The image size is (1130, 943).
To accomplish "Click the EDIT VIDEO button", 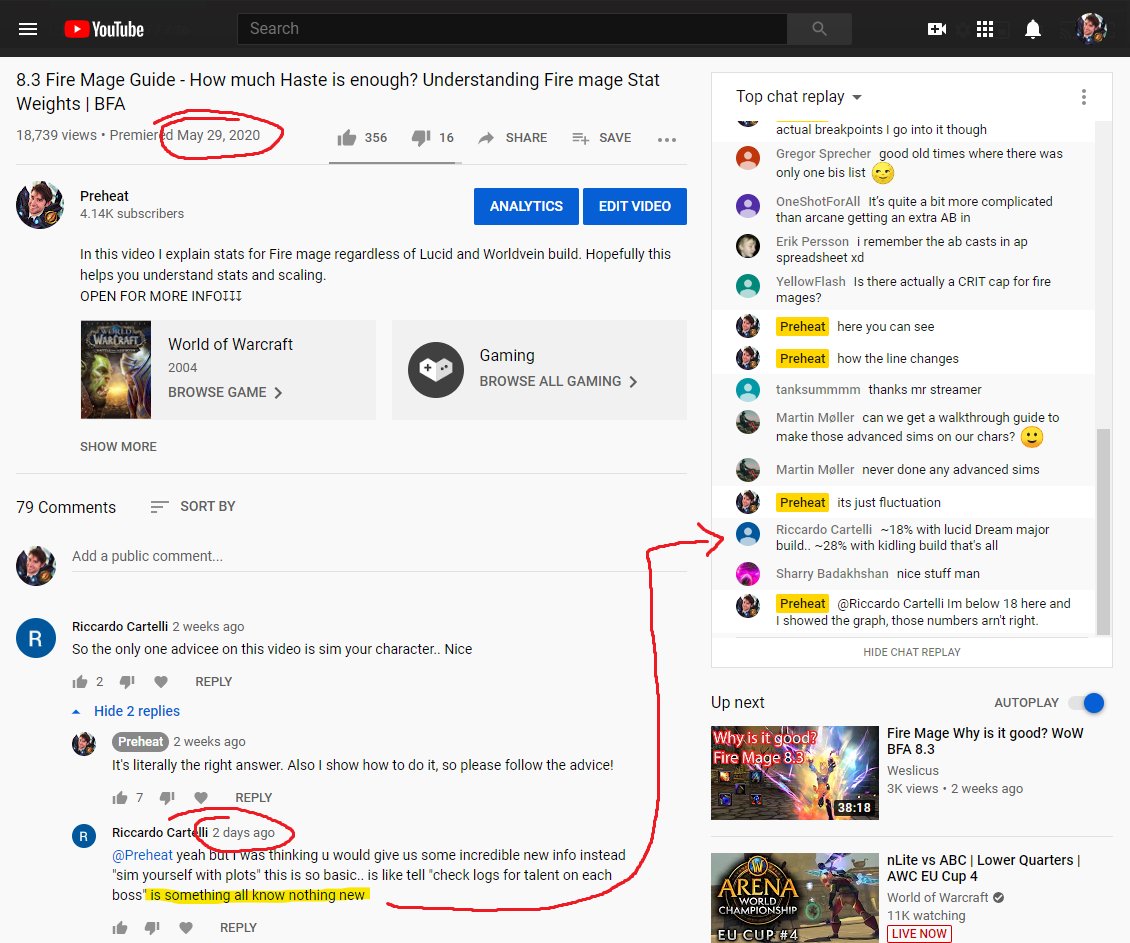I will click(634, 206).
